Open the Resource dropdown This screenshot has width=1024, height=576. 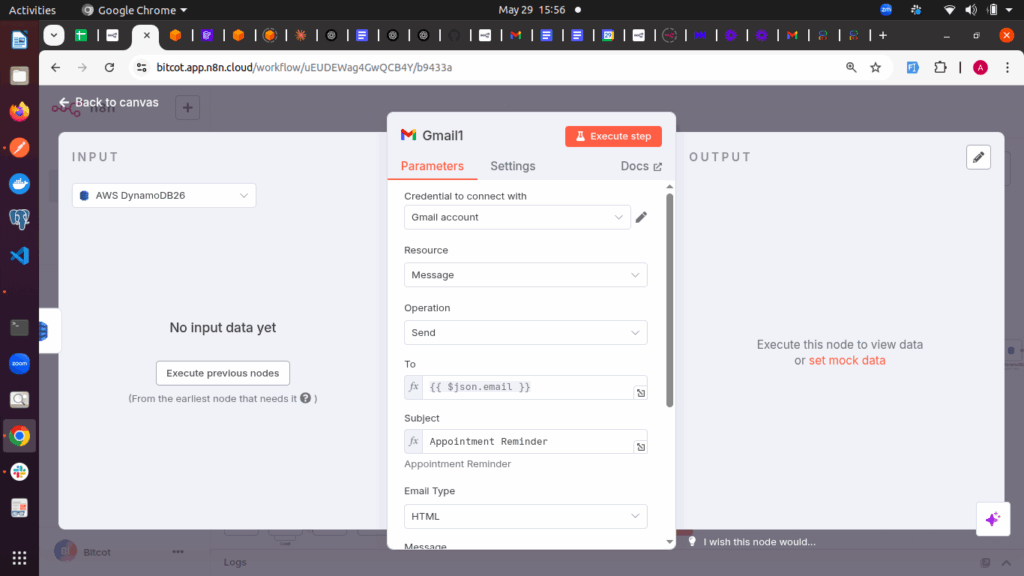pos(525,274)
